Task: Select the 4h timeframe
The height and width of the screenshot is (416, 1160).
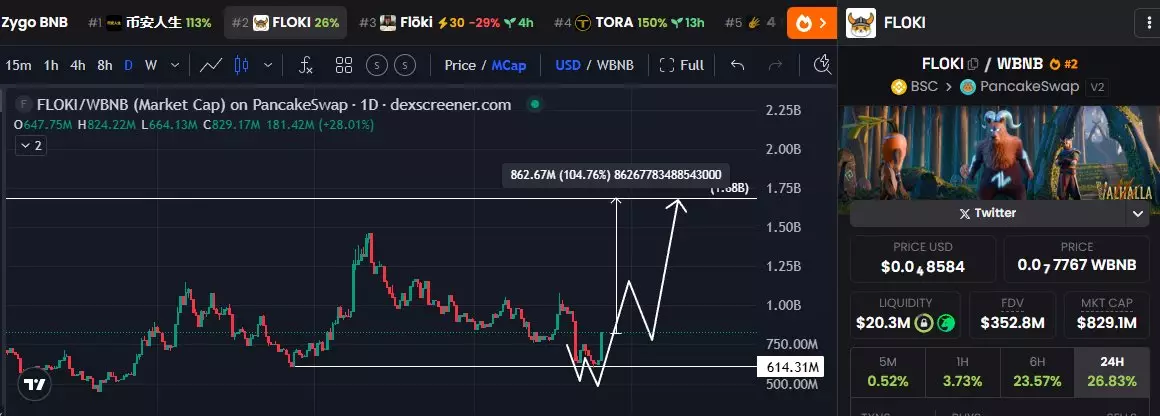Action: pyautogui.click(x=76, y=66)
